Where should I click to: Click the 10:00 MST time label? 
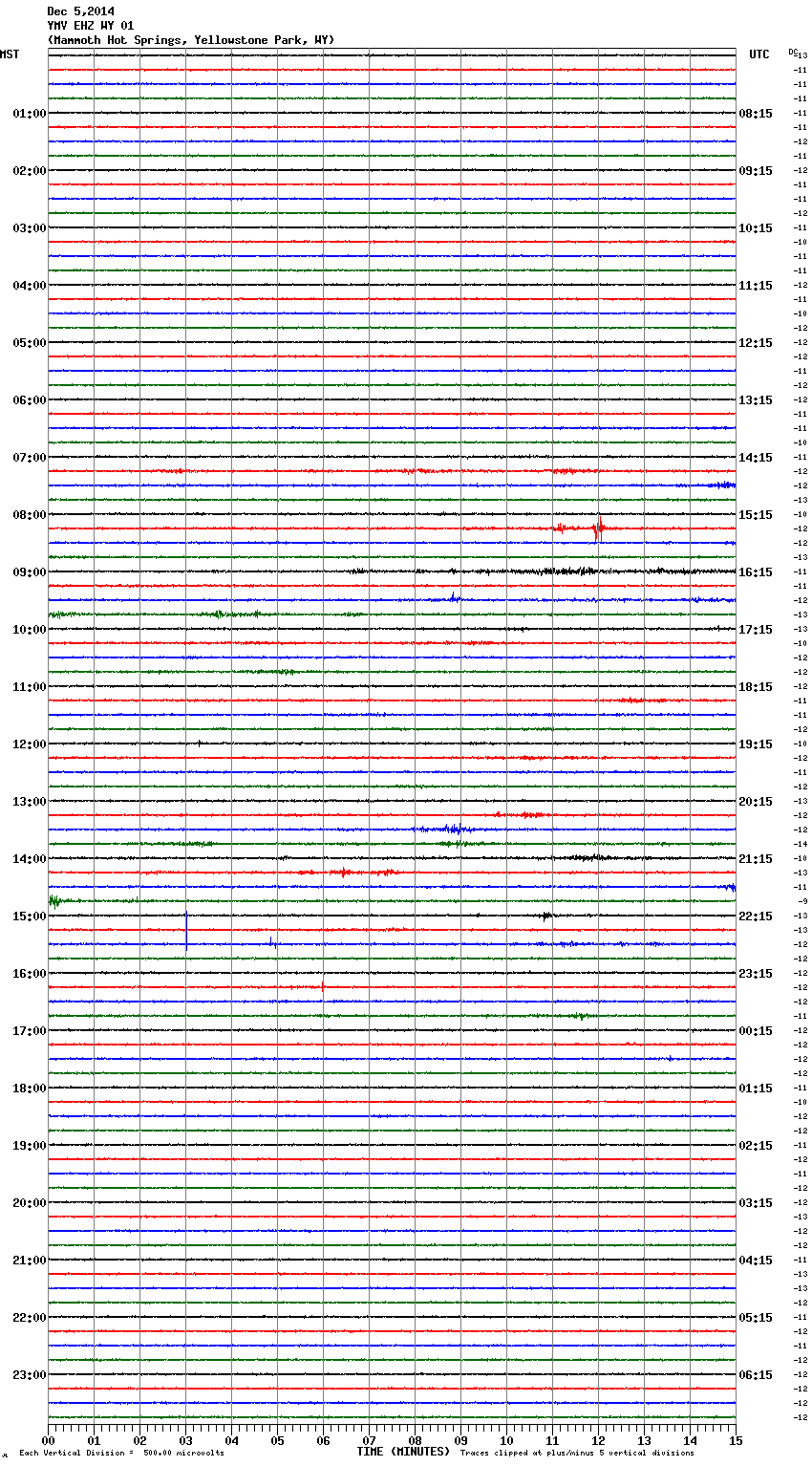tap(30, 630)
